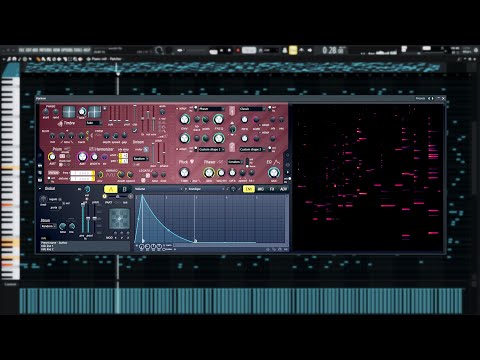Click the FL Studio record button

[238, 50]
